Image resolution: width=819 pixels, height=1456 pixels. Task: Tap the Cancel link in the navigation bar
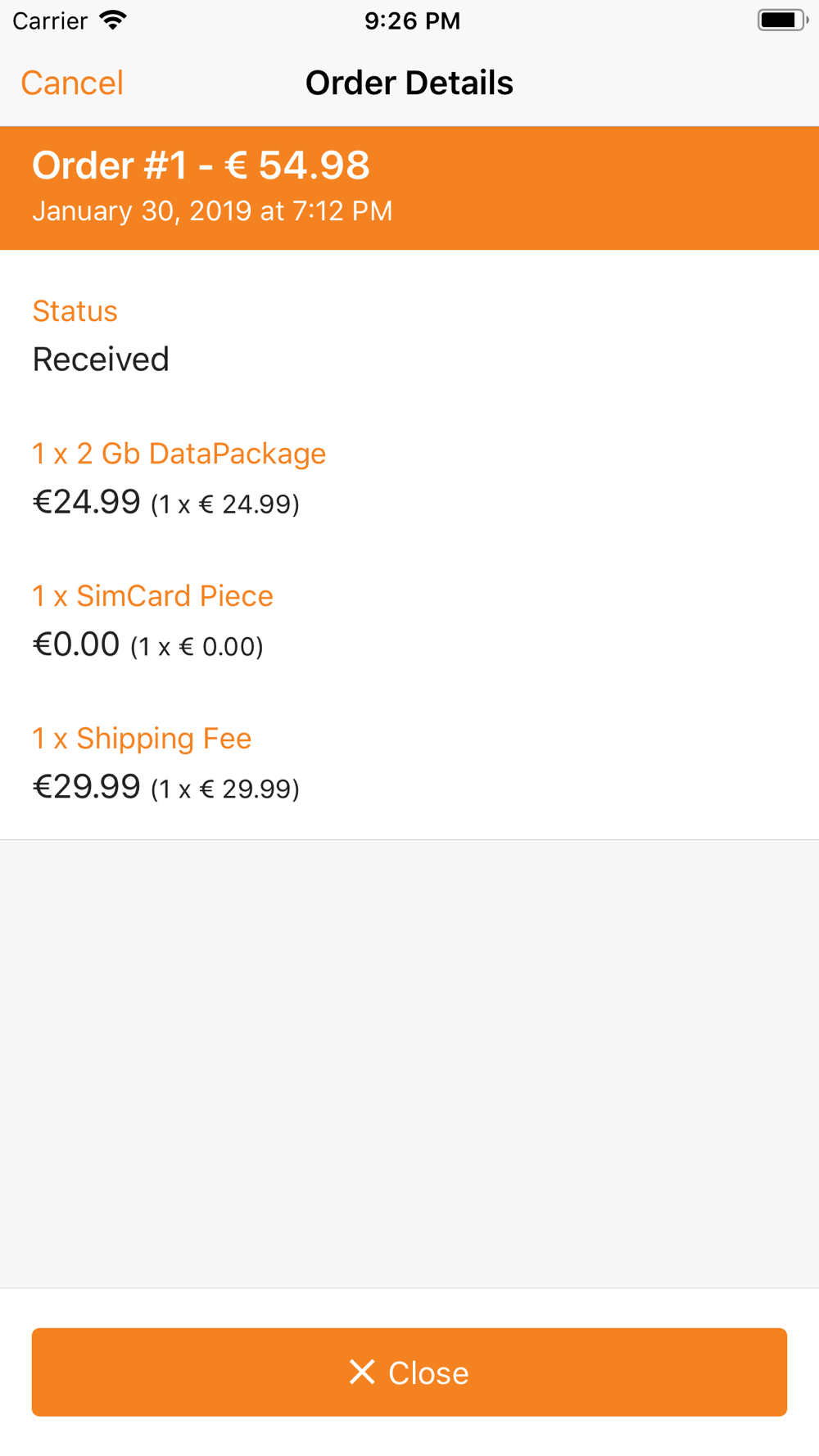(x=72, y=83)
